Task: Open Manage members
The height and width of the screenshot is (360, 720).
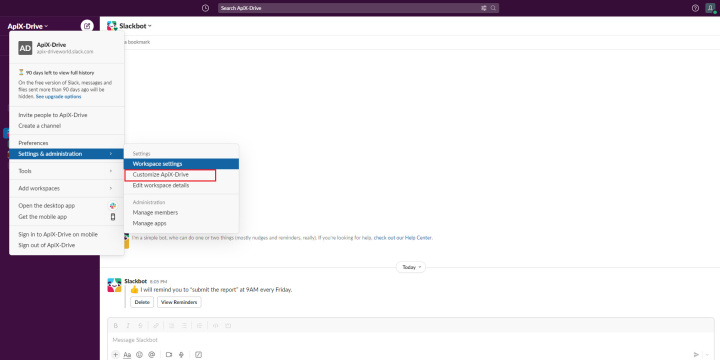Action: pos(181,213)
